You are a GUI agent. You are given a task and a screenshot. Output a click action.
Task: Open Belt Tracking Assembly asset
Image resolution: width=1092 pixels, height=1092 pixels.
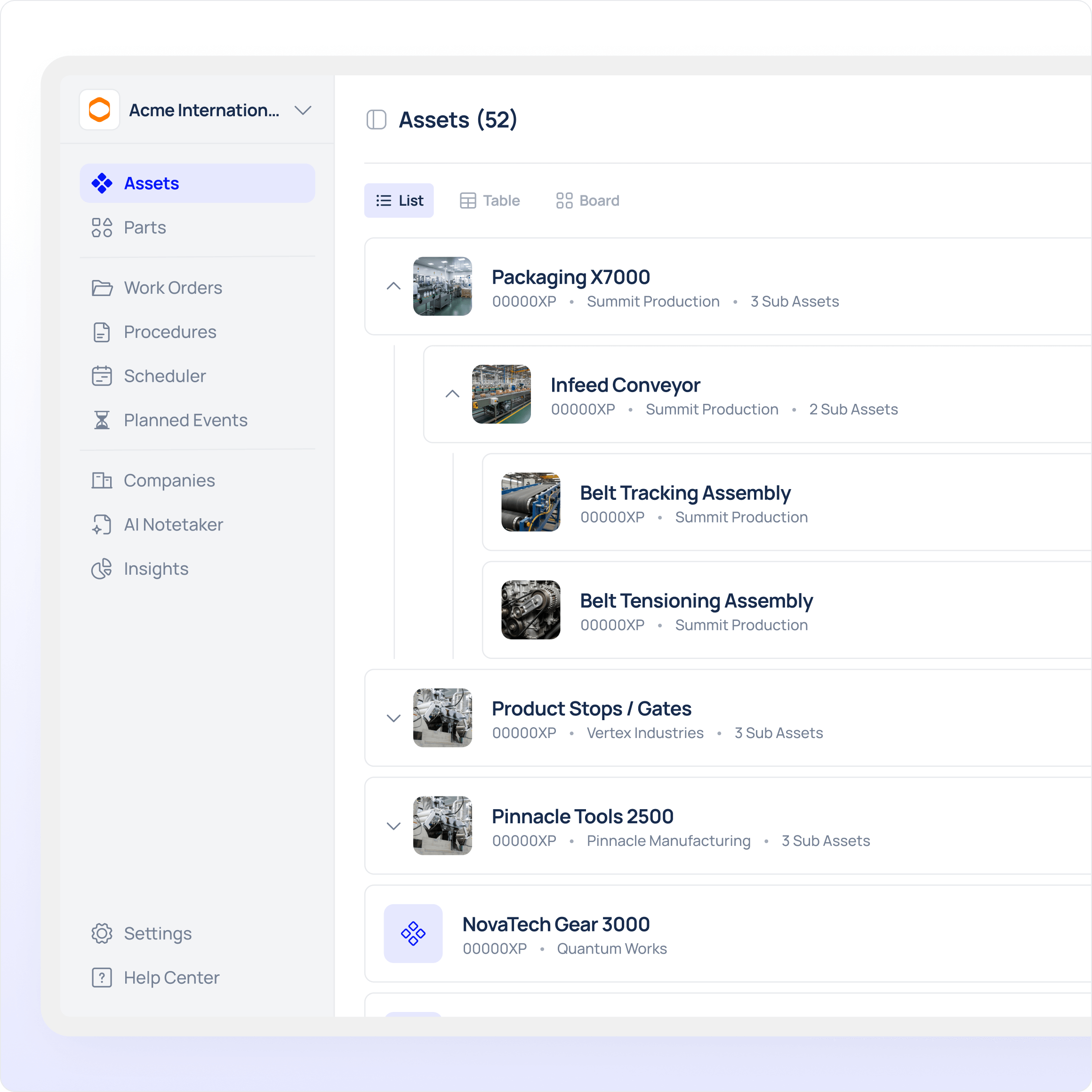(x=685, y=493)
